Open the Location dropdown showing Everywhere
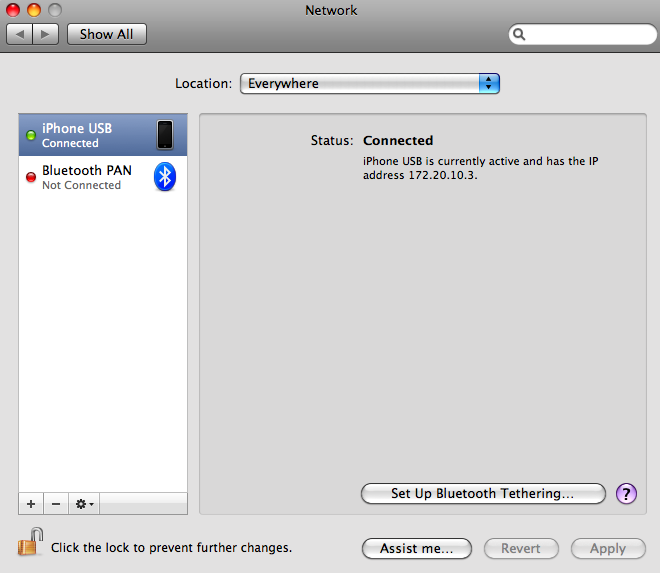660x573 pixels. pos(369,84)
